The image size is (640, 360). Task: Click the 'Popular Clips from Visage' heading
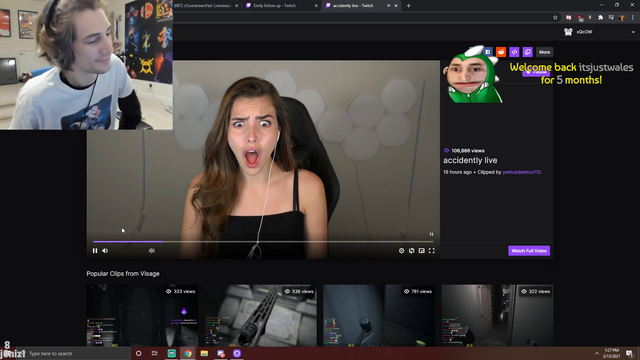pyautogui.click(x=123, y=273)
